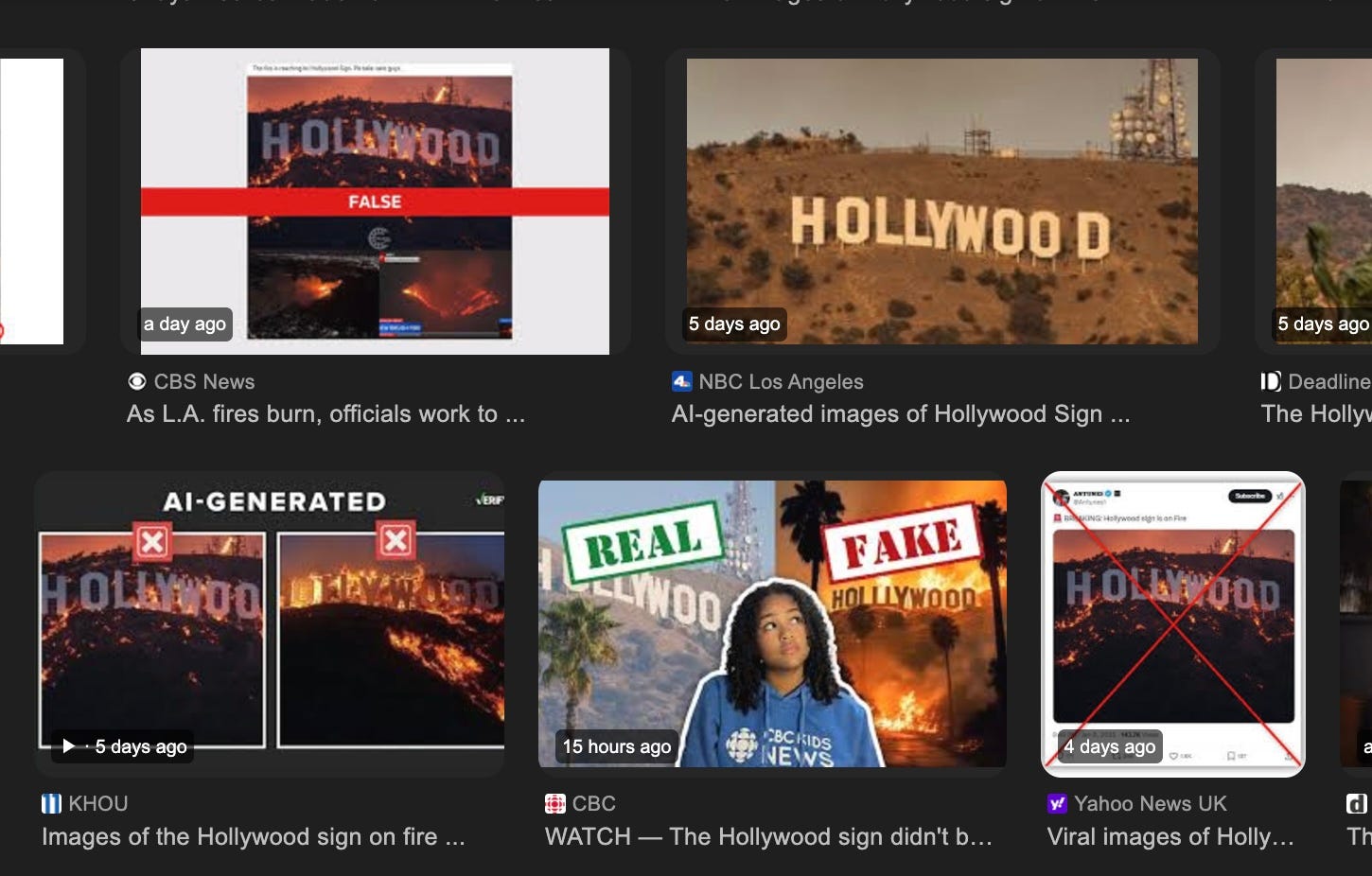
Task: Open 'WATCH — The Hollywood sign didn't b...' link
Action: tap(769, 837)
